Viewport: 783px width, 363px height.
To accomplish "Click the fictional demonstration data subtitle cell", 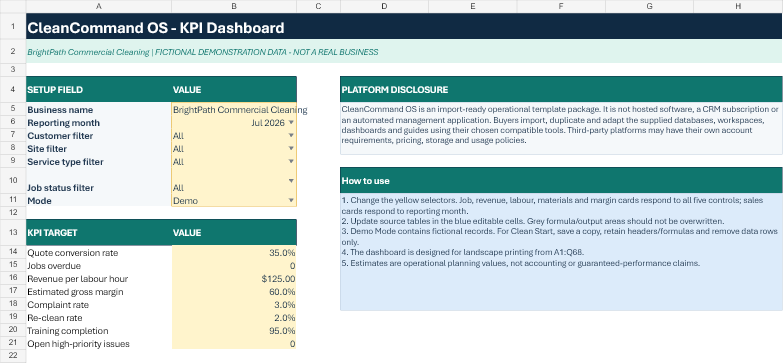I will 404,51.
